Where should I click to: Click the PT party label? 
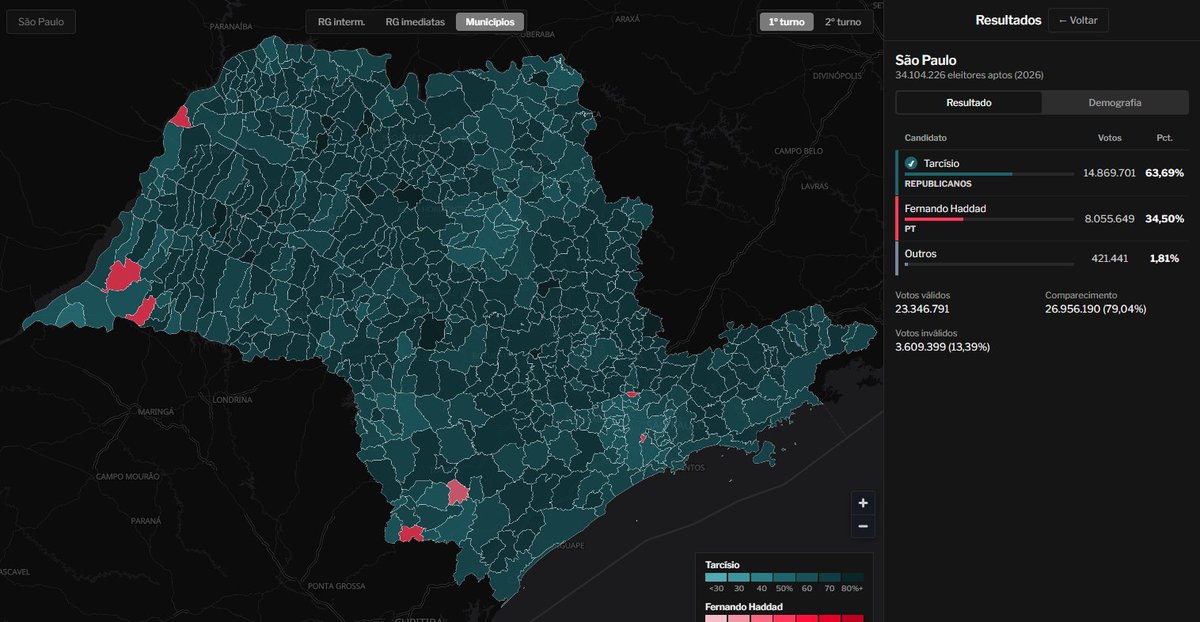(x=910, y=229)
